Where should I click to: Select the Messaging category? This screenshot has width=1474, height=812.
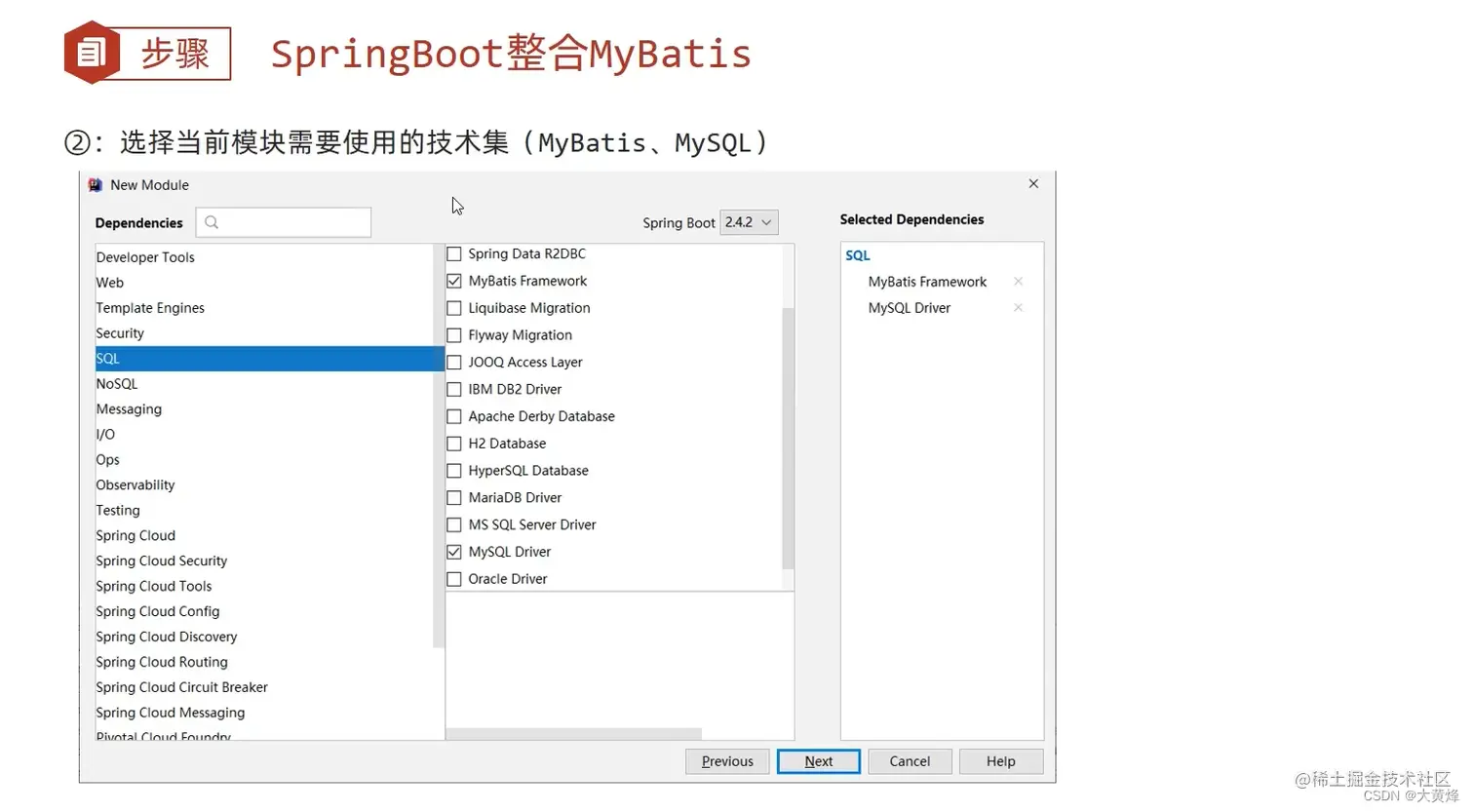pos(263,409)
